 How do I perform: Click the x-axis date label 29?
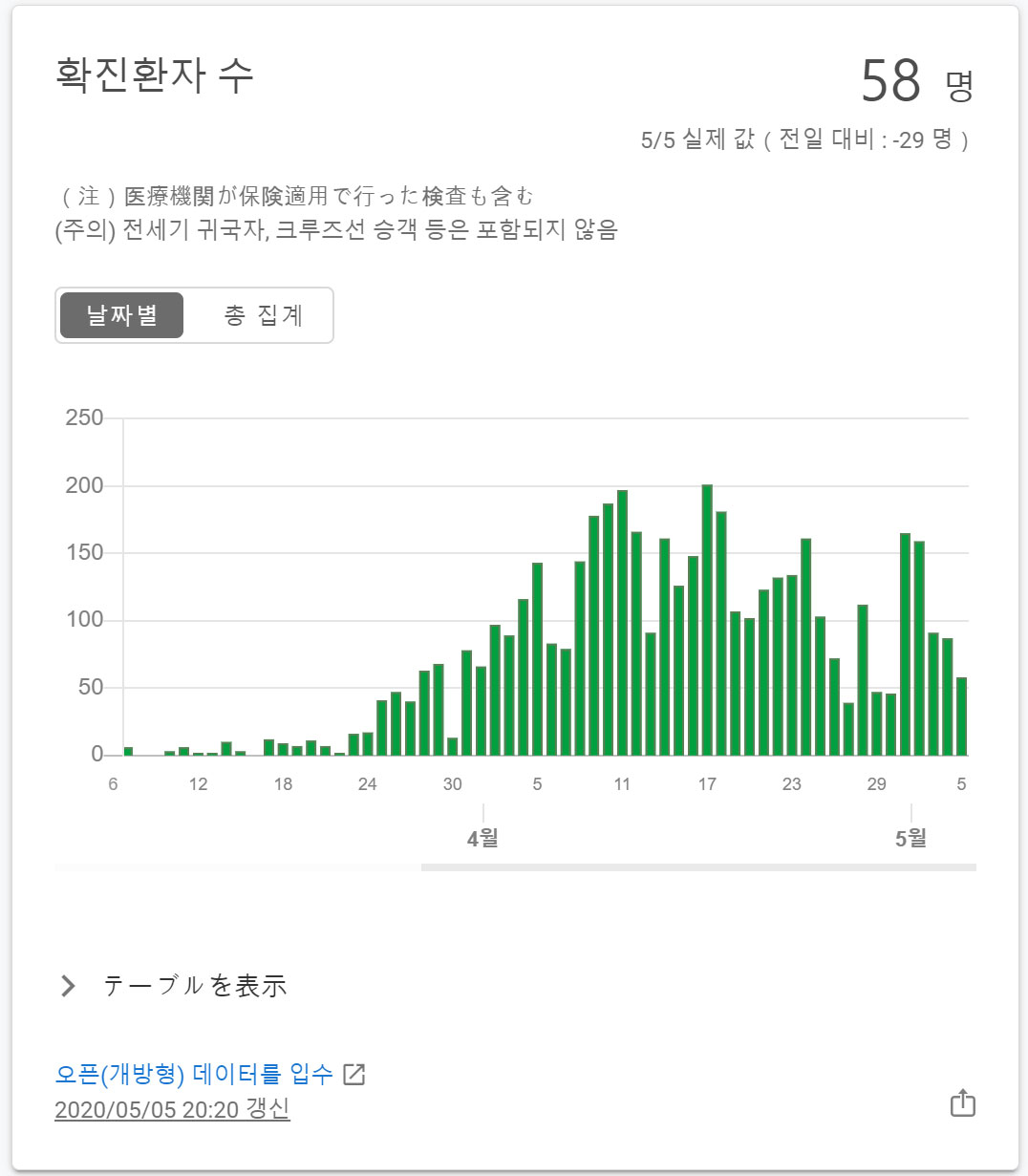pyautogui.click(x=877, y=784)
